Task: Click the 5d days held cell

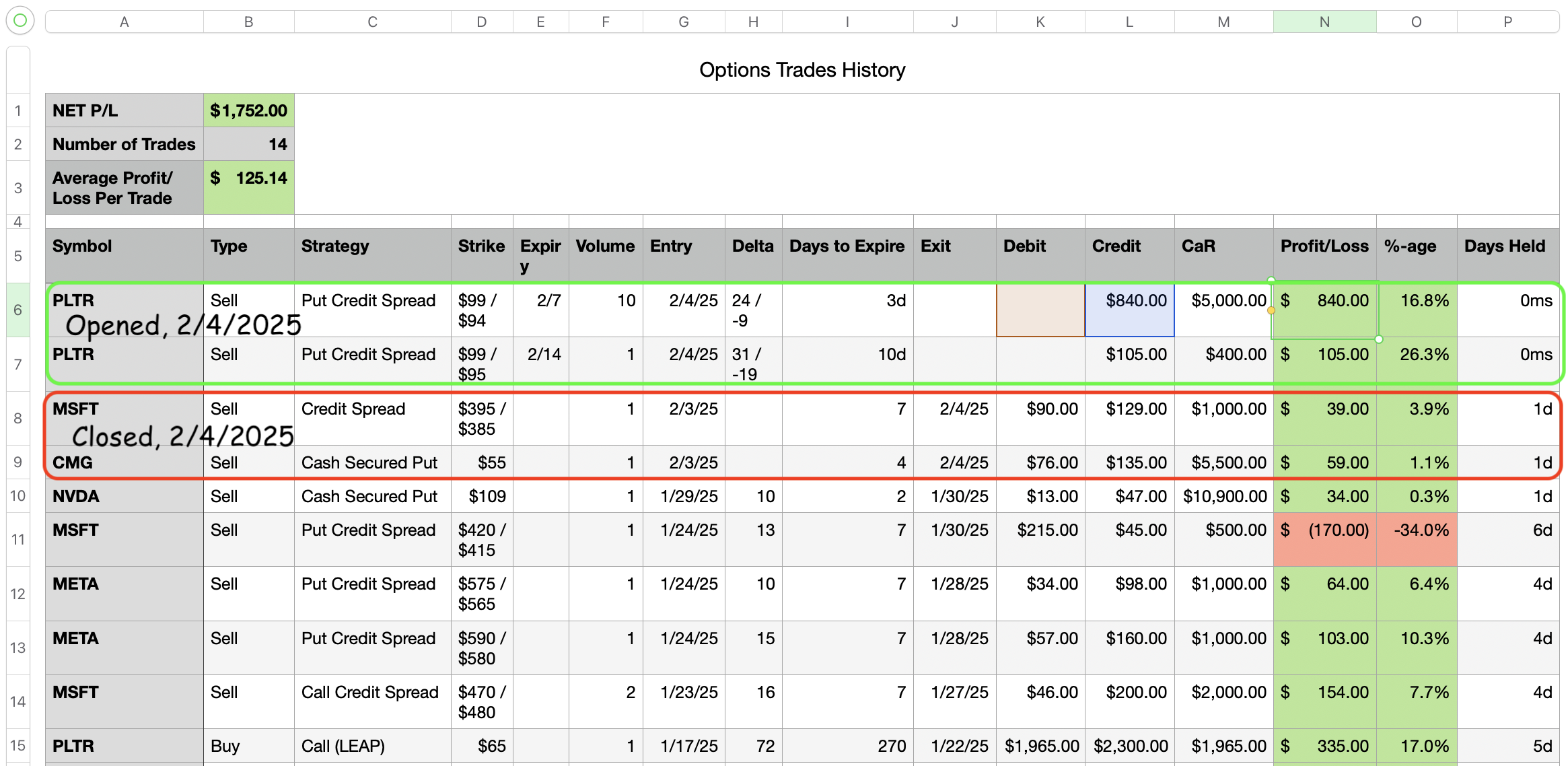Action: [1508, 746]
